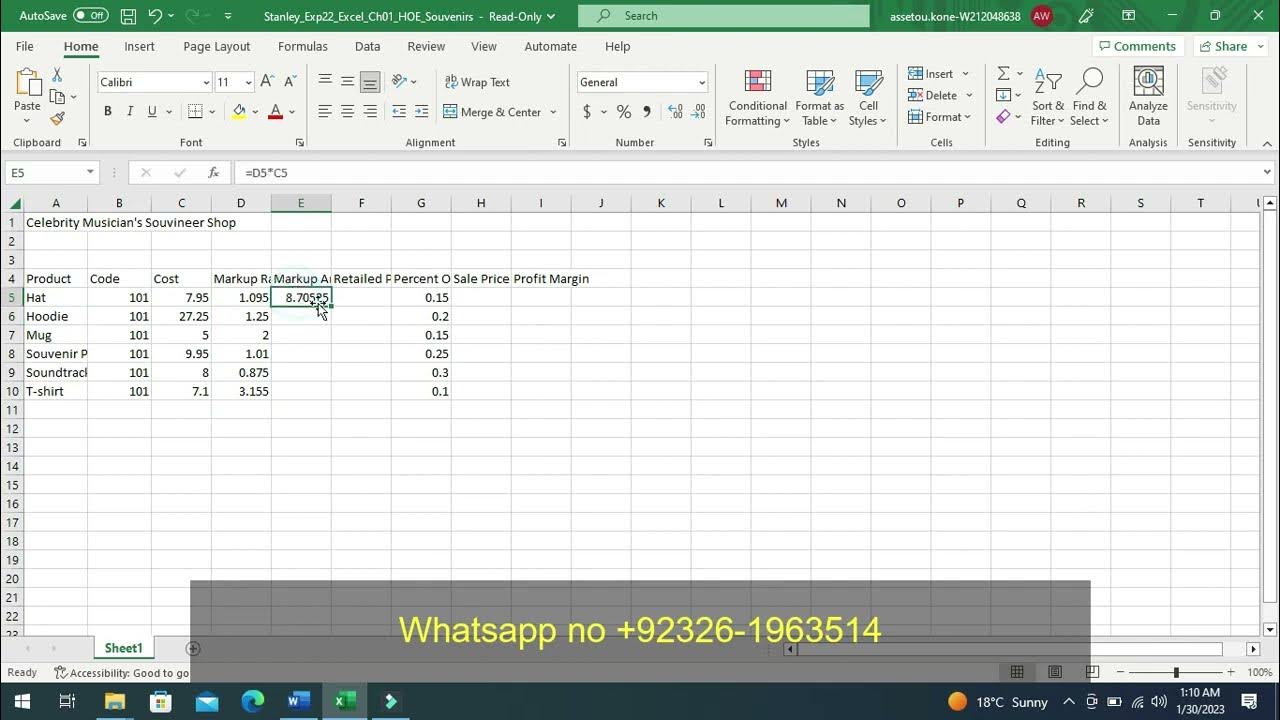Open Conditional Formatting menu
This screenshot has width=1280, height=720.
tap(757, 98)
